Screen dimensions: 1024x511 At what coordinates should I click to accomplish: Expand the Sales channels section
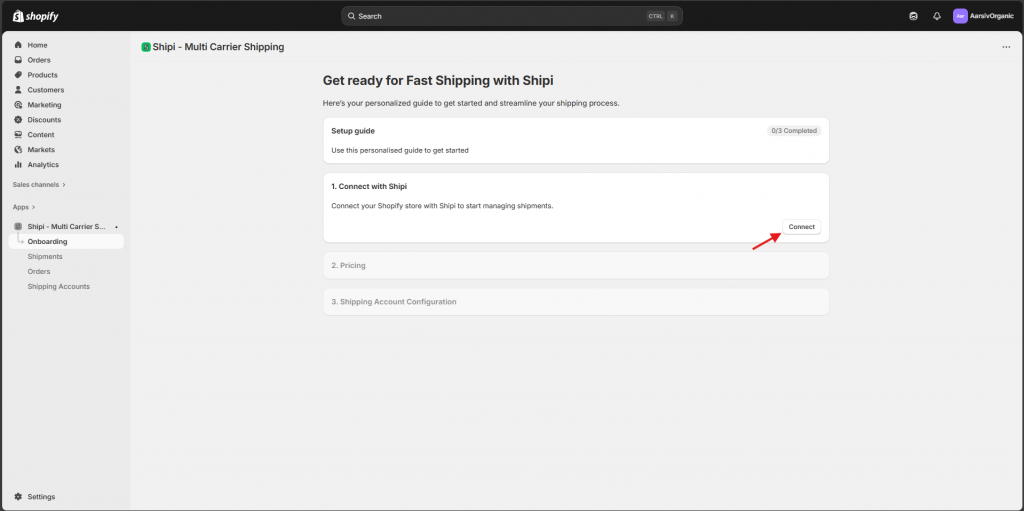pyautogui.click(x=39, y=185)
